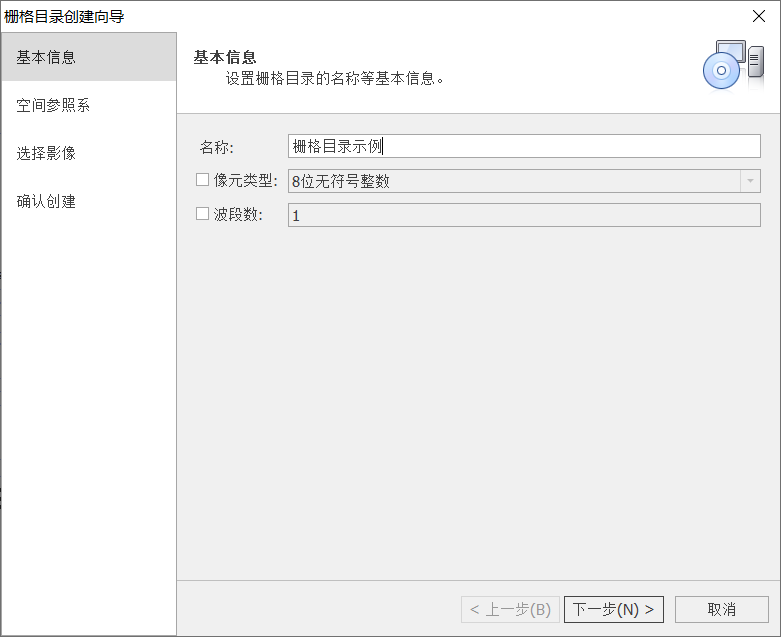The image size is (781, 637).
Task: Close the 栅格目录创建向导 dialog window
Action: (758, 16)
